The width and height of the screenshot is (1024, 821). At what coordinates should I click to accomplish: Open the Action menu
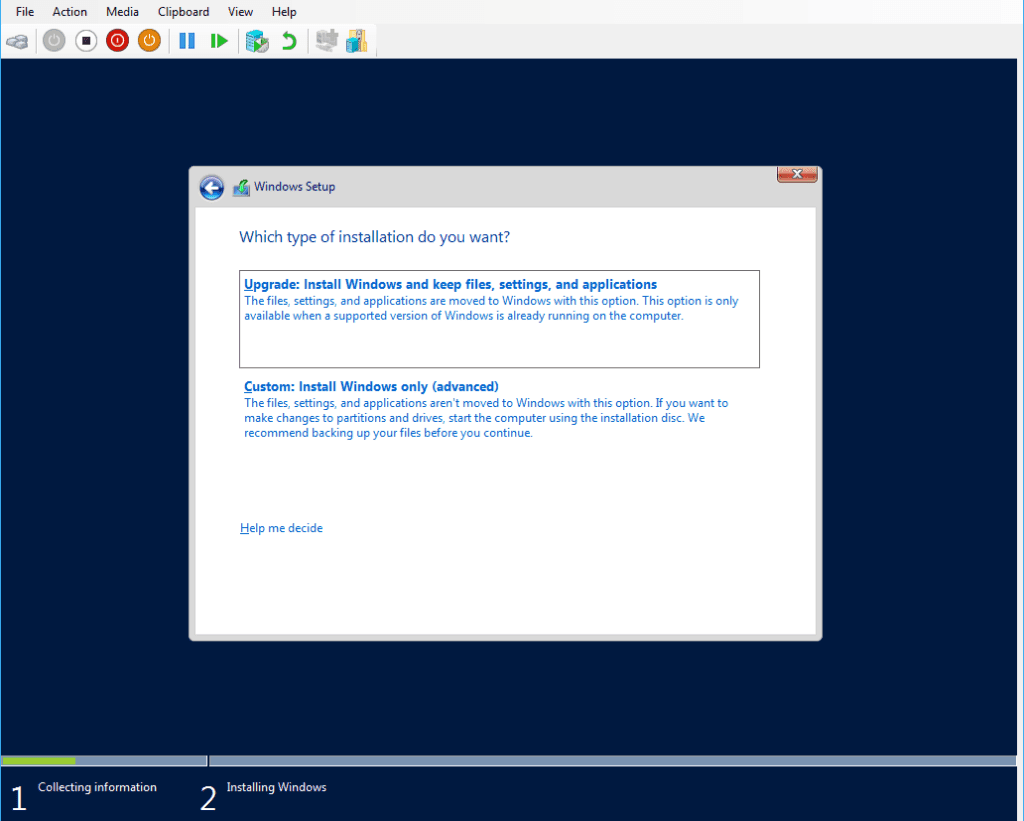click(x=70, y=12)
